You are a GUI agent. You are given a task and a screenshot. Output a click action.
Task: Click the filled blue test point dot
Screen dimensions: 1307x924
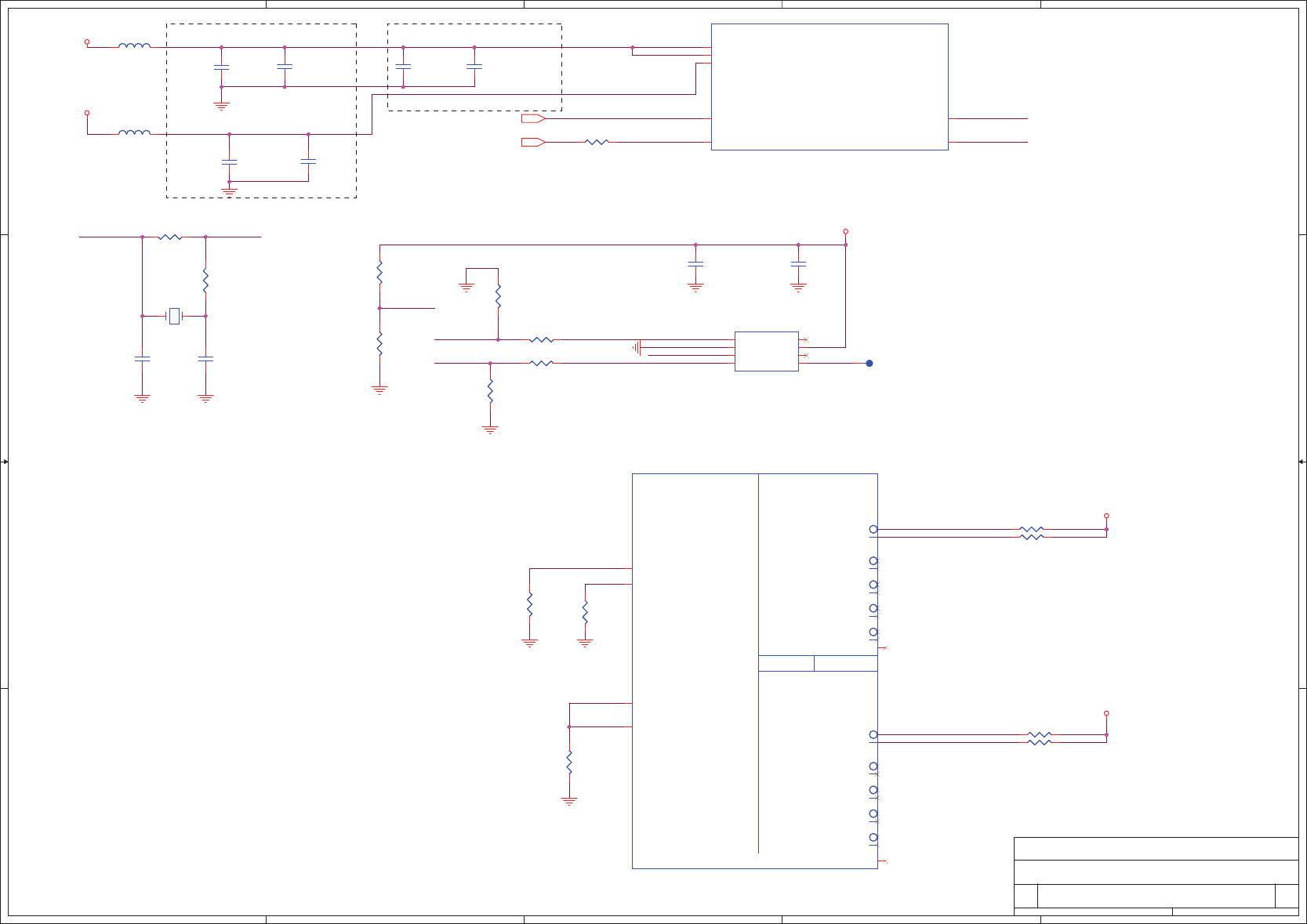coord(869,363)
